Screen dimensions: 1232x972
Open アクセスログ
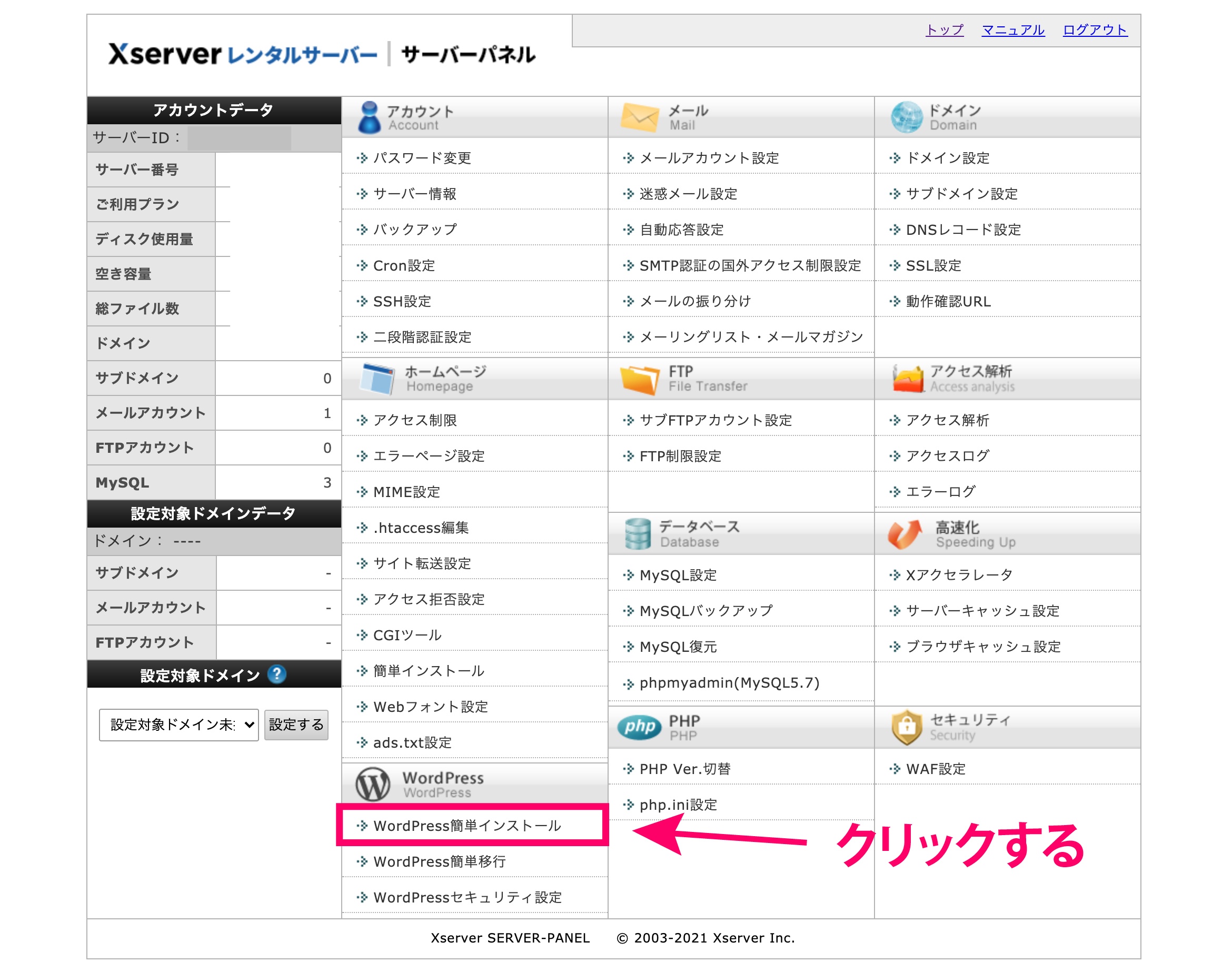tap(948, 456)
